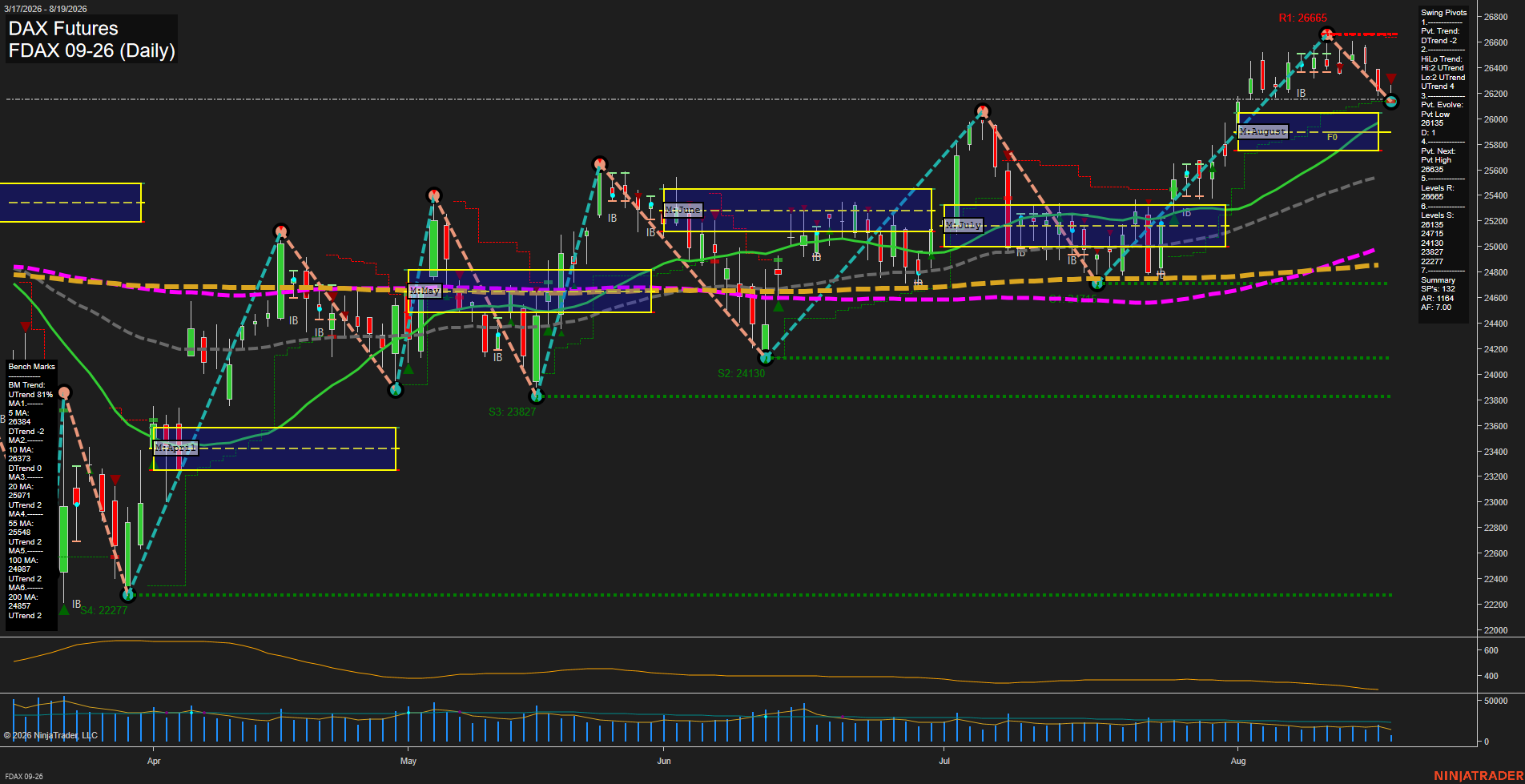This screenshot has width=1525, height=784.
Task: Select the S2: 24130 support label
Action: pyautogui.click(x=741, y=373)
